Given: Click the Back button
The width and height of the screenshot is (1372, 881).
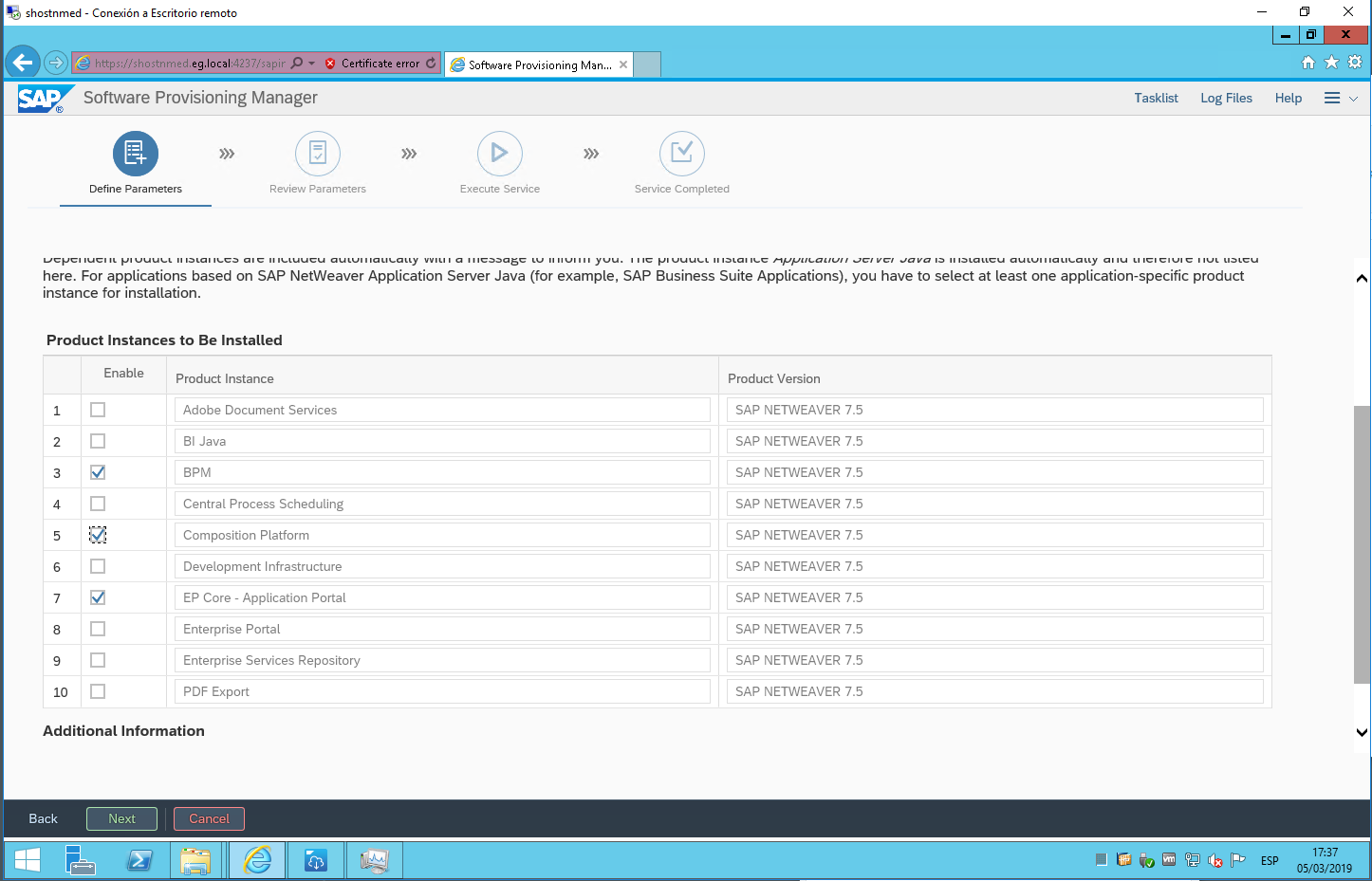Looking at the screenshot, I should [x=43, y=818].
